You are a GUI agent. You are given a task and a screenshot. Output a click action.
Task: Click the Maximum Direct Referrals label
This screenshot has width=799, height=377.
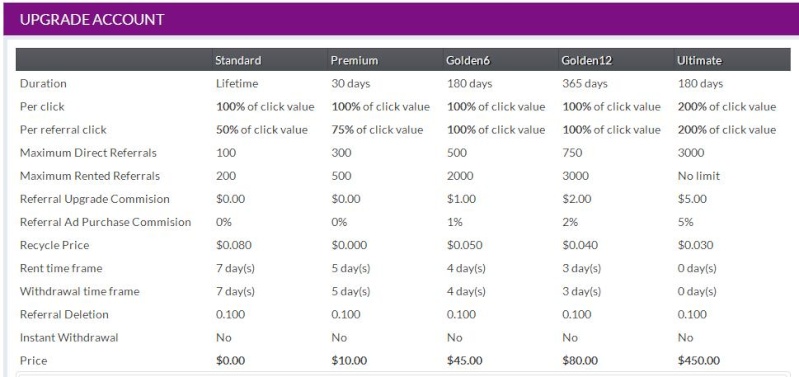(x=88, y=153)
